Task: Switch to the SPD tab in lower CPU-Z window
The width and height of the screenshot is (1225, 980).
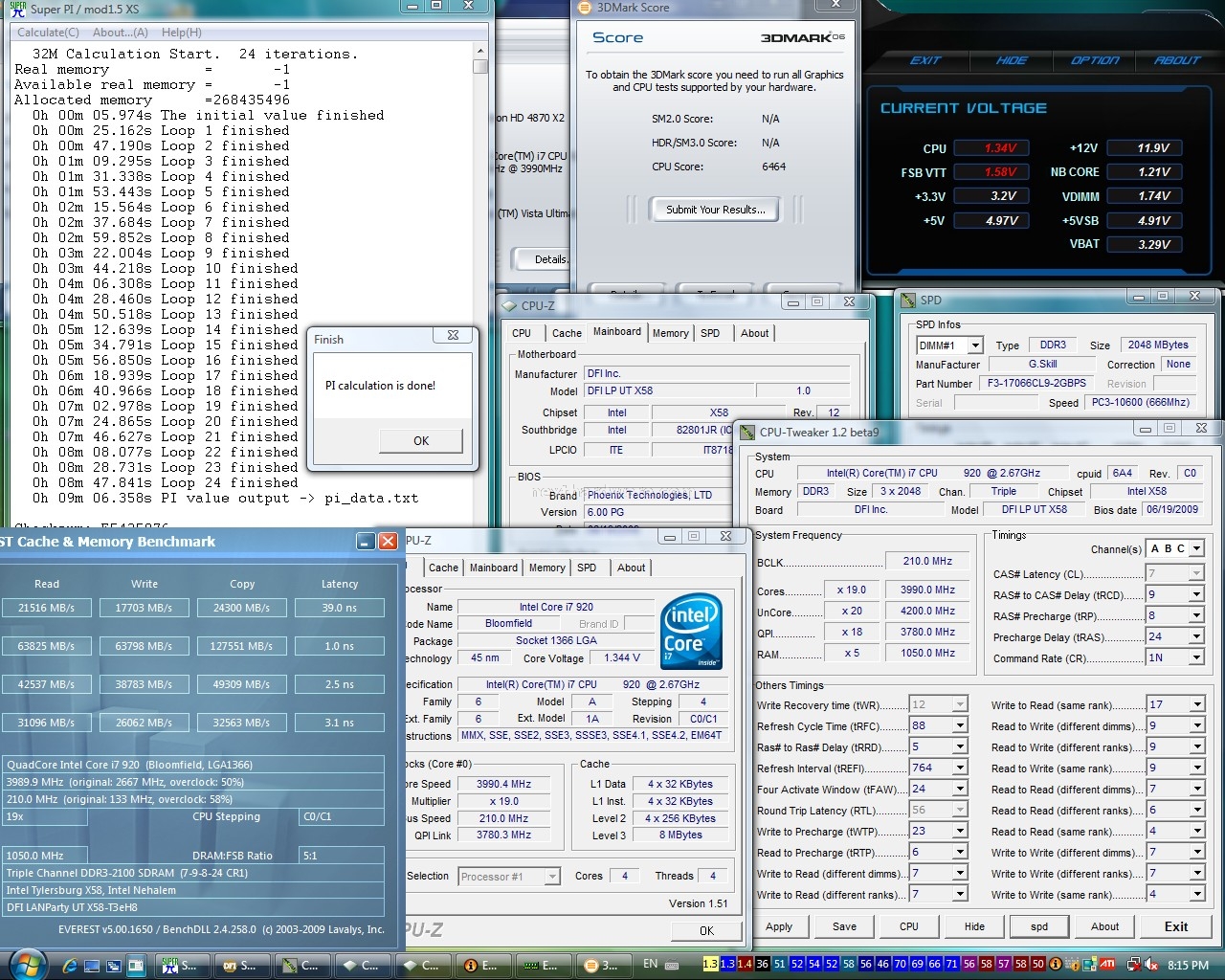Action: coord(587,568)
